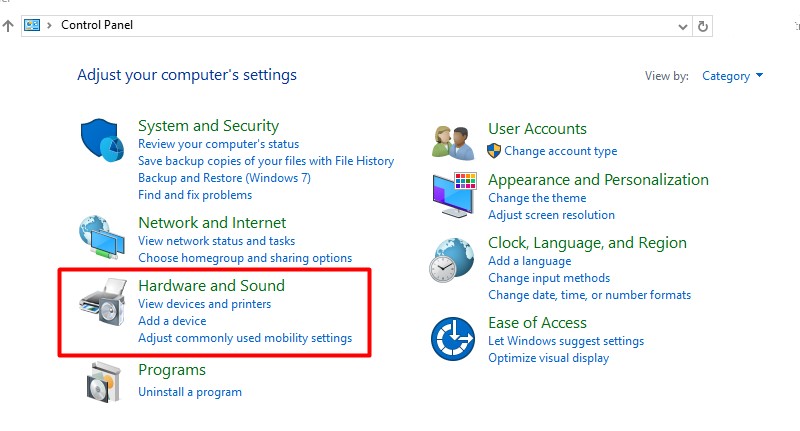Click the up arrow navigation button

coord(8,25)
